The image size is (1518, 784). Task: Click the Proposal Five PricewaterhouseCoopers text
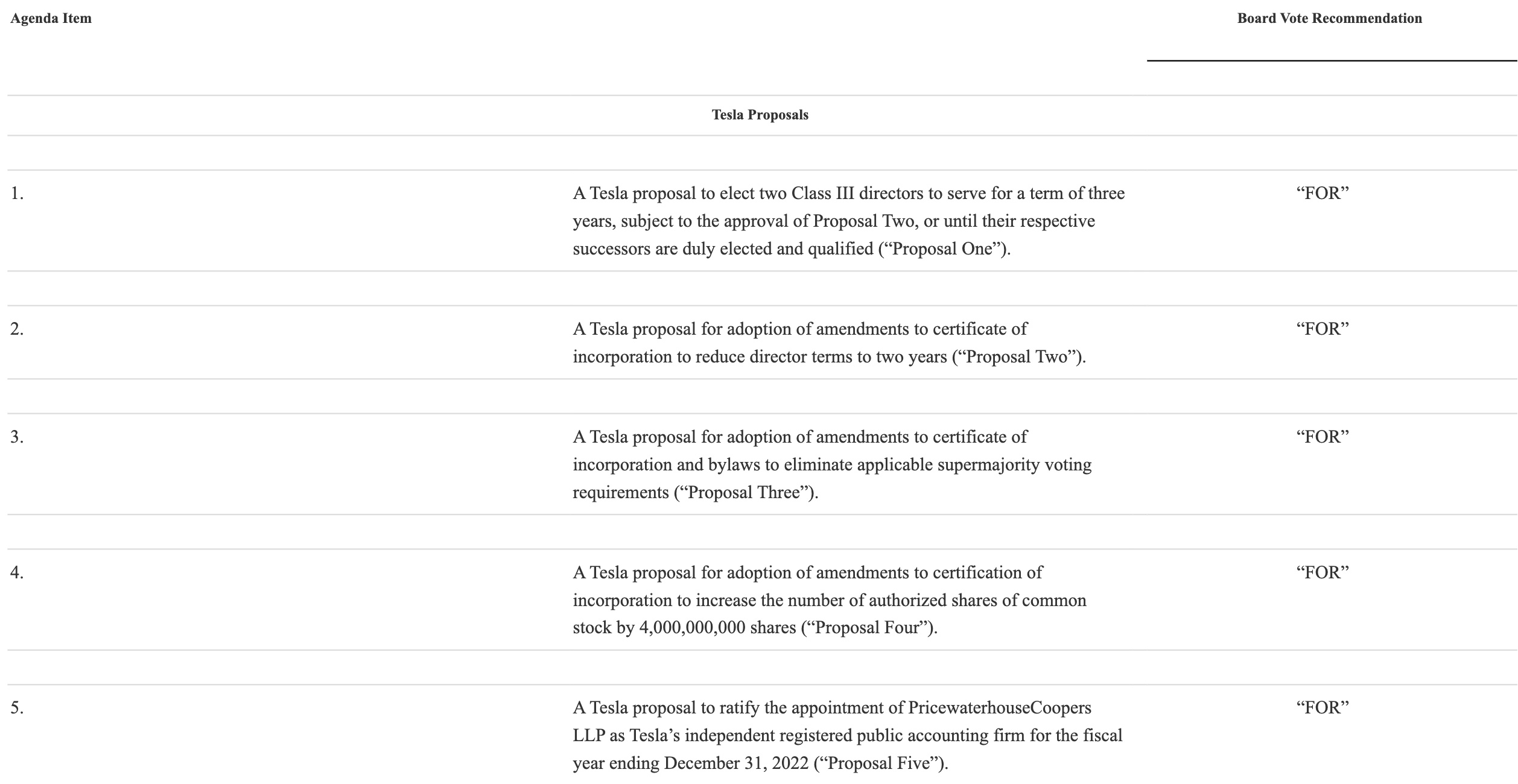pyautogui.click(x=848, y=736)
